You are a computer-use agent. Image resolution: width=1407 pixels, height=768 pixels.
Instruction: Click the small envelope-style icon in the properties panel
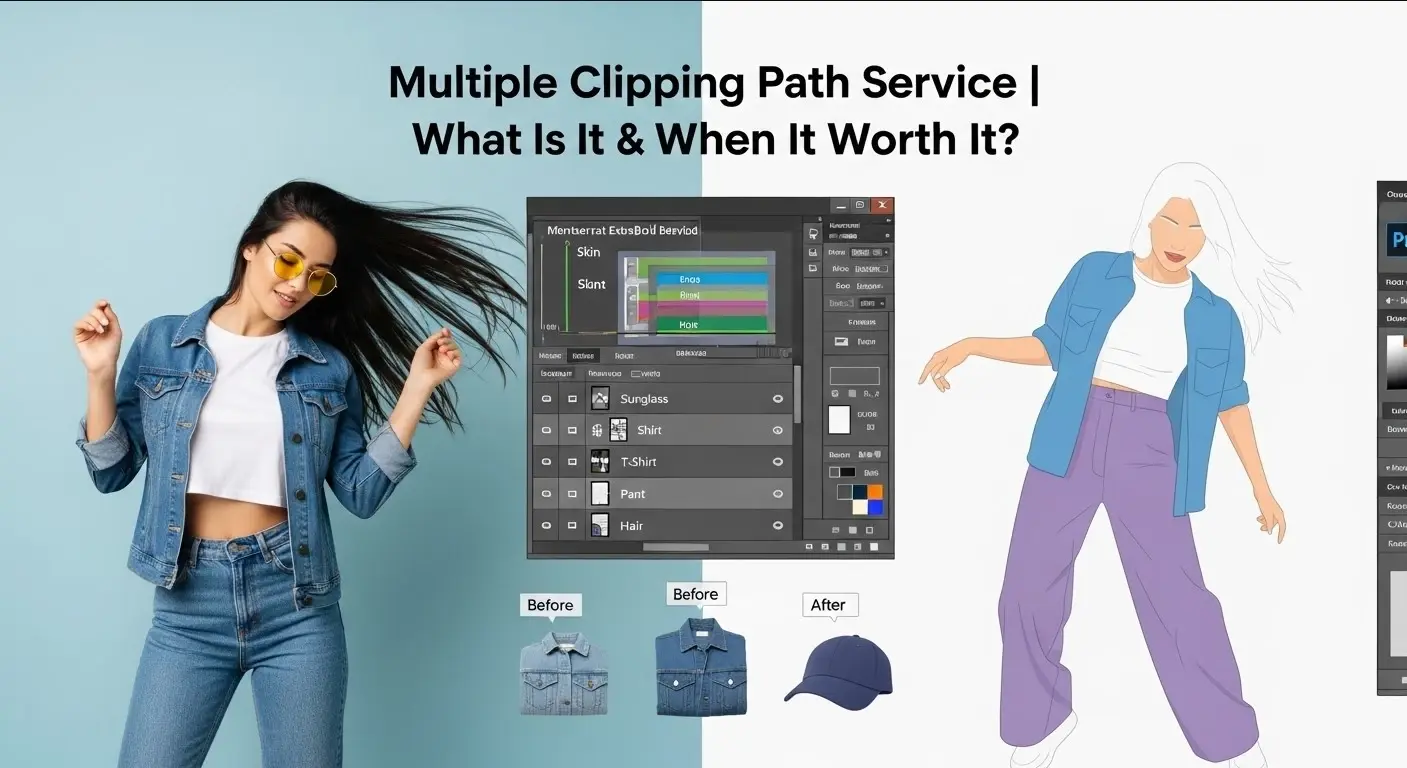841,339
